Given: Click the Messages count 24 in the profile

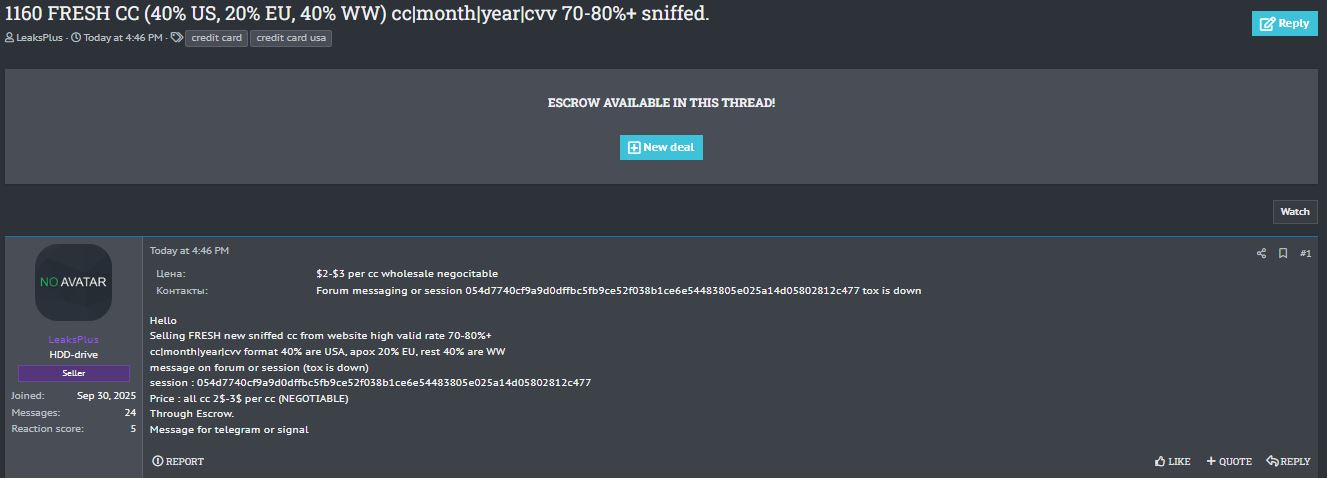Looking at the screenshot, I should pos(130,412).
